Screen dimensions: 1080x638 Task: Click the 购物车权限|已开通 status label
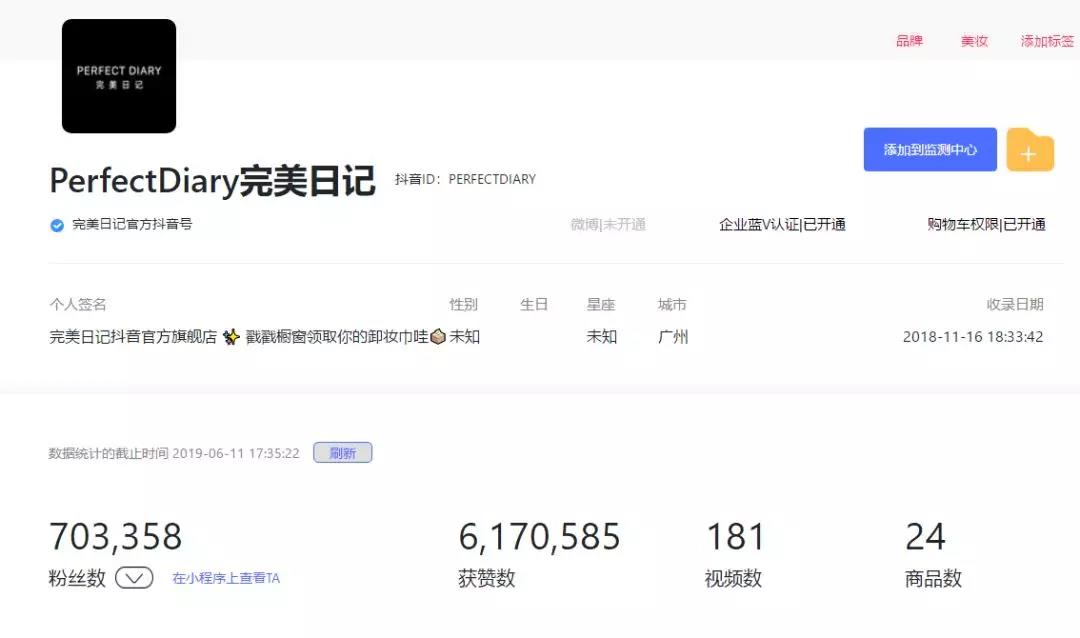[983, 225]
